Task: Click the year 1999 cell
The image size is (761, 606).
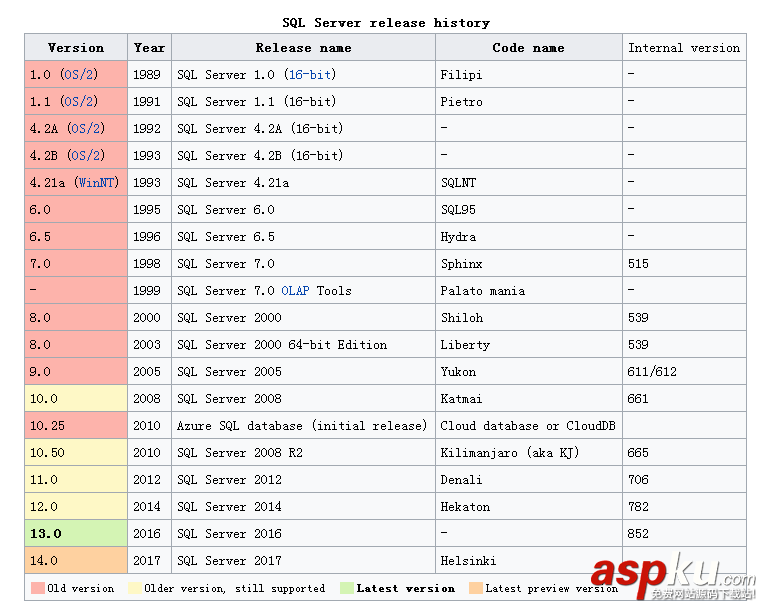Action: 149,291
